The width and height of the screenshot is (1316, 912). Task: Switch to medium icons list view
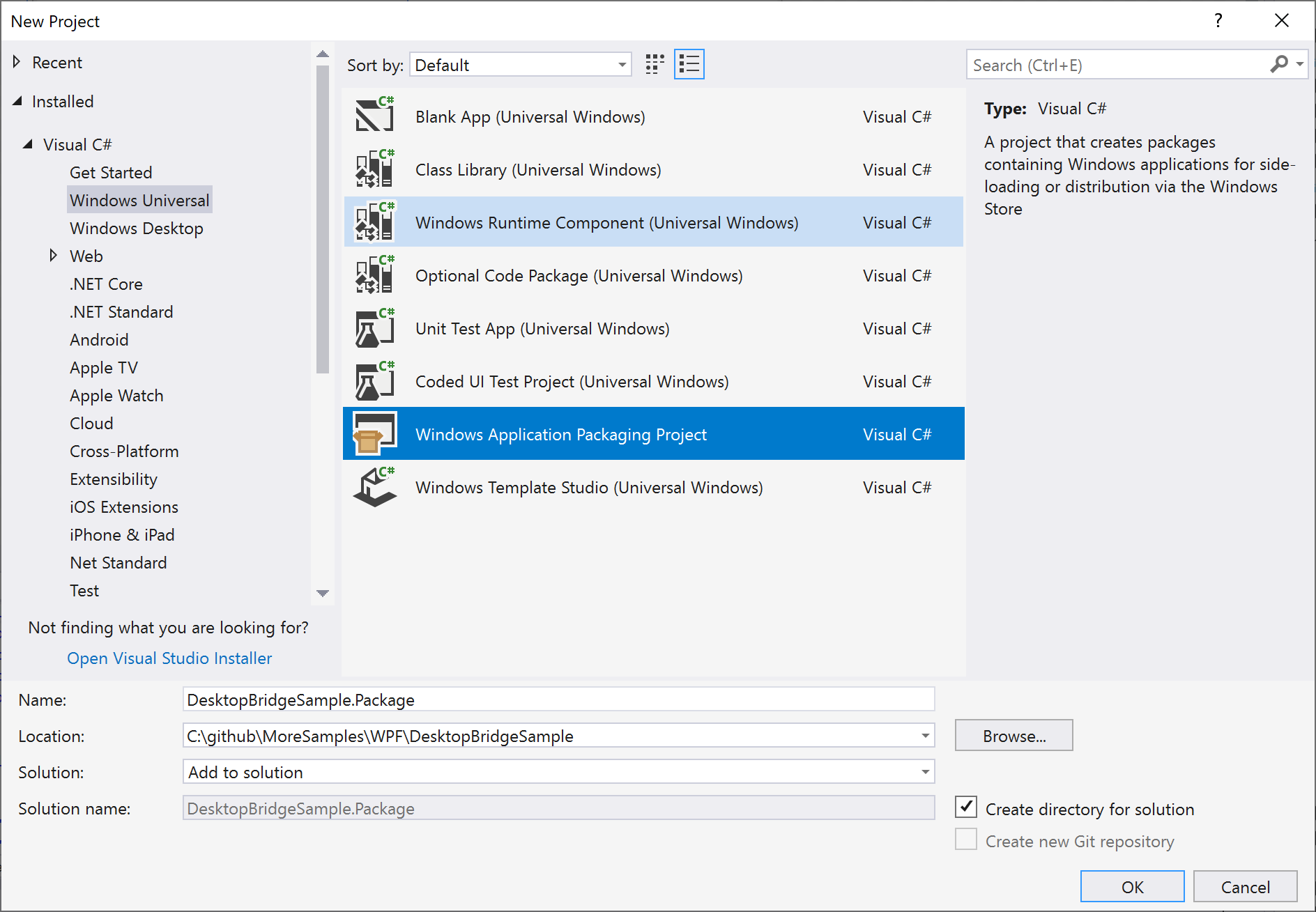[x=689, y=65]
